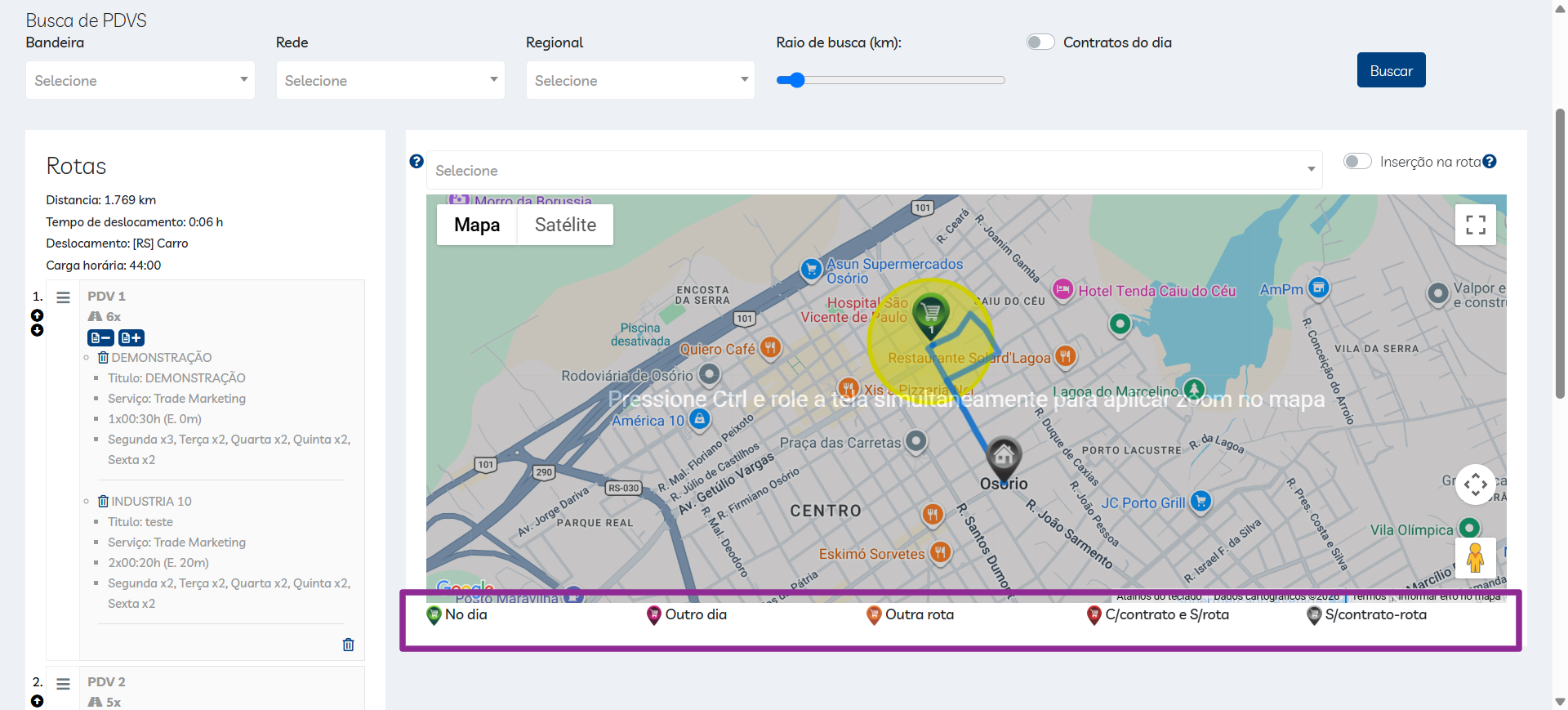Toggle fullscreen view on the map
Screen dimensions: 1568x710
(x=1475, y=225)
